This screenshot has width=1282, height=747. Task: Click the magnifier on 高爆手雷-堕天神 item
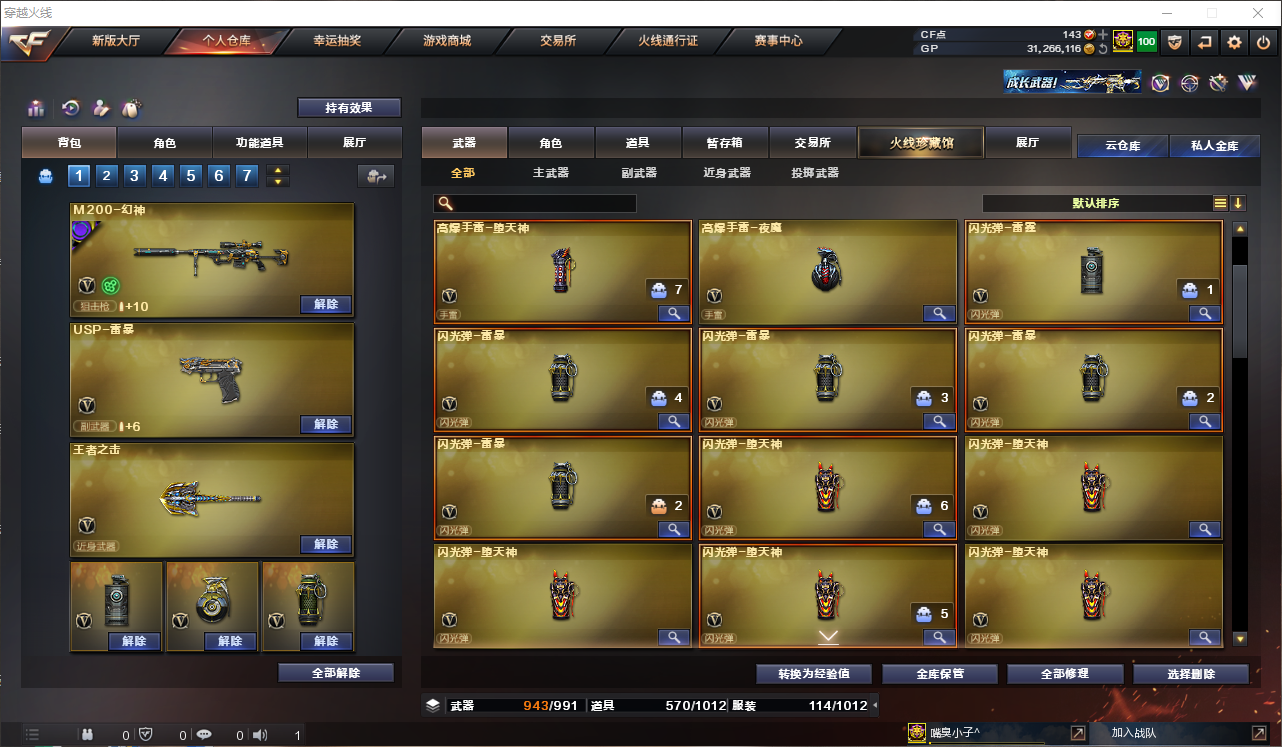(674, 313)
